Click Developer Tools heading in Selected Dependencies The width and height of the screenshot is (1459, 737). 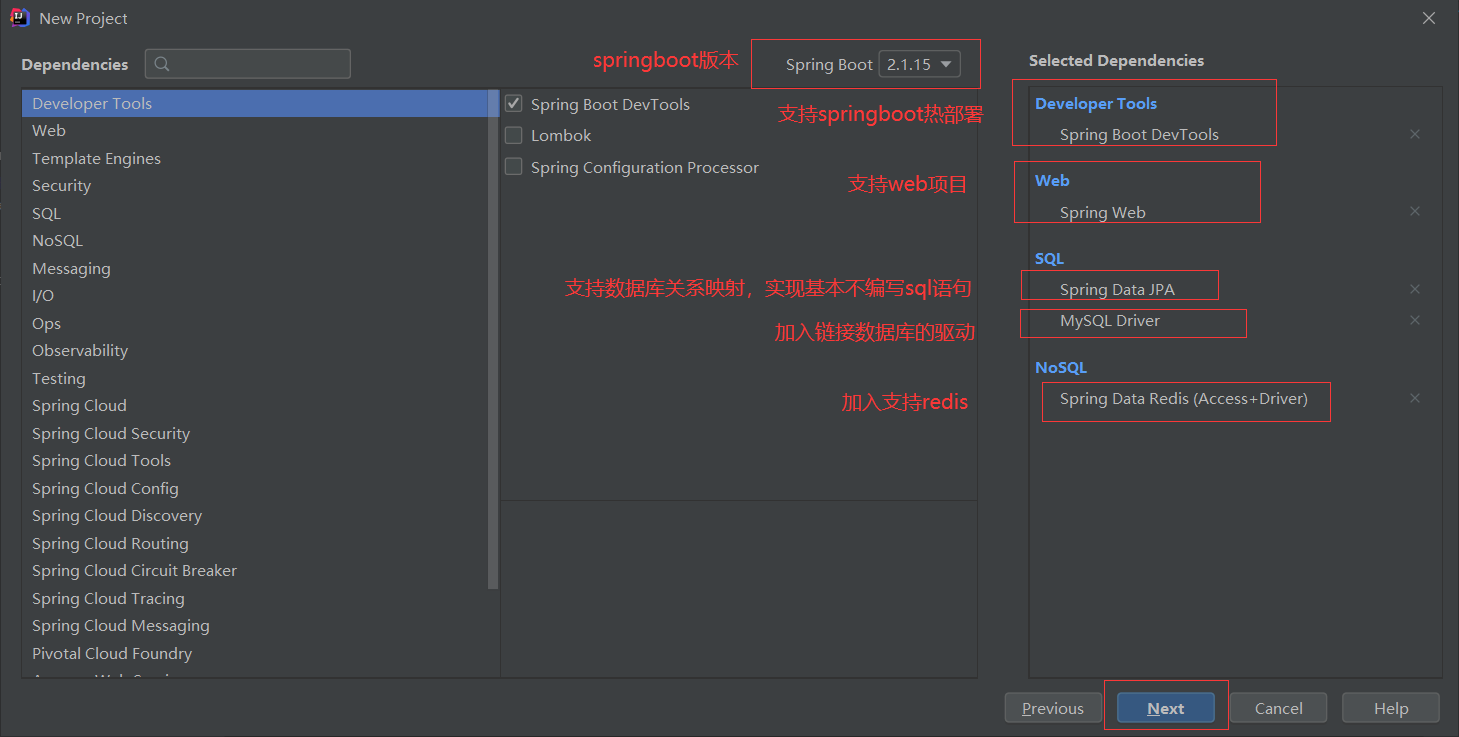pos(1096,103)
